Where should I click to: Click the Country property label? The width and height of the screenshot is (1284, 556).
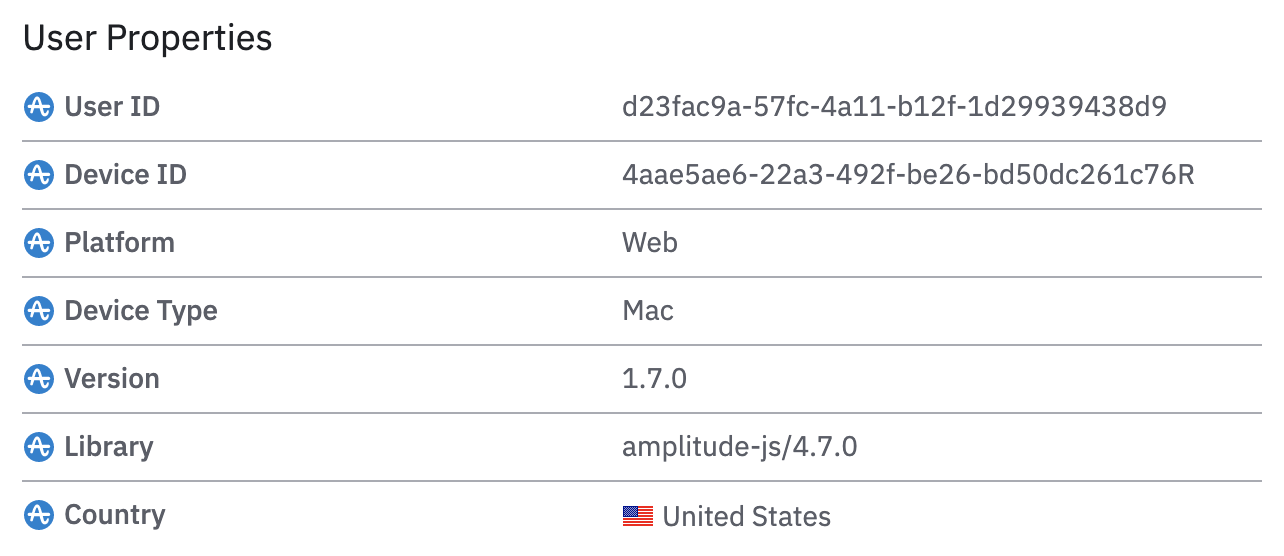click(114, 515)
